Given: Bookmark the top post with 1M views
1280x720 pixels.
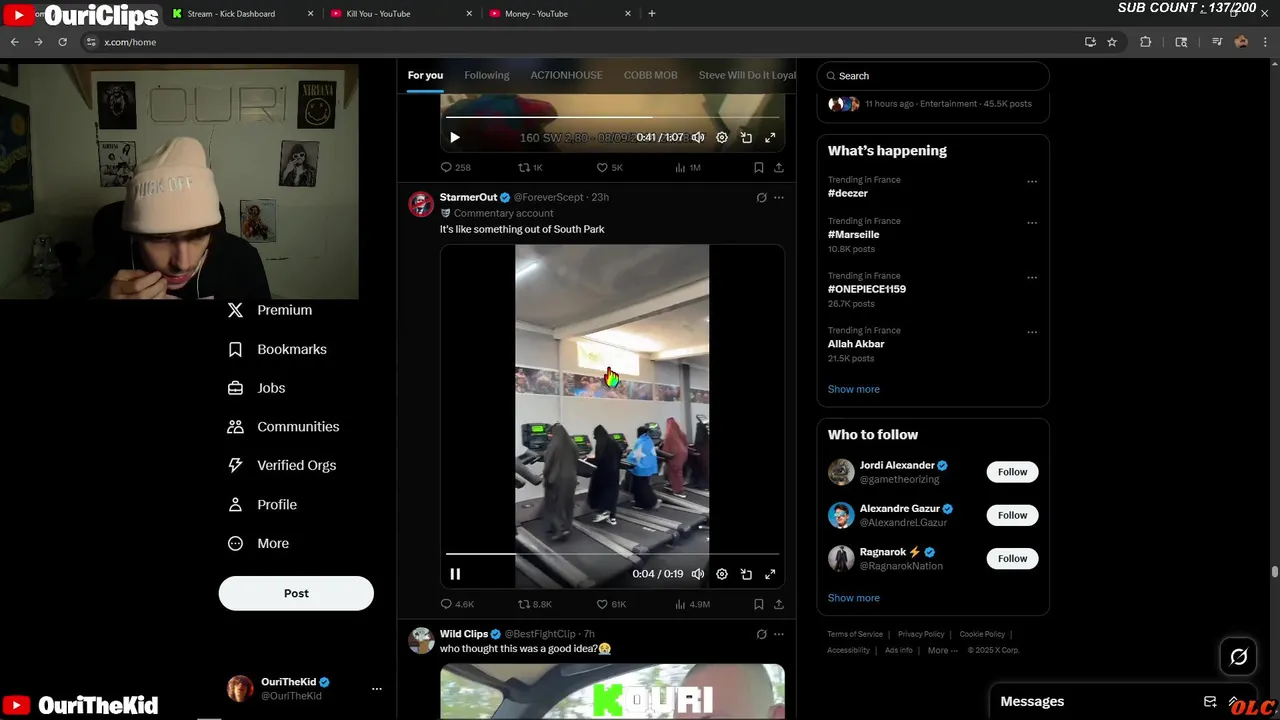Looking at the screenshot, I should 759,168.
